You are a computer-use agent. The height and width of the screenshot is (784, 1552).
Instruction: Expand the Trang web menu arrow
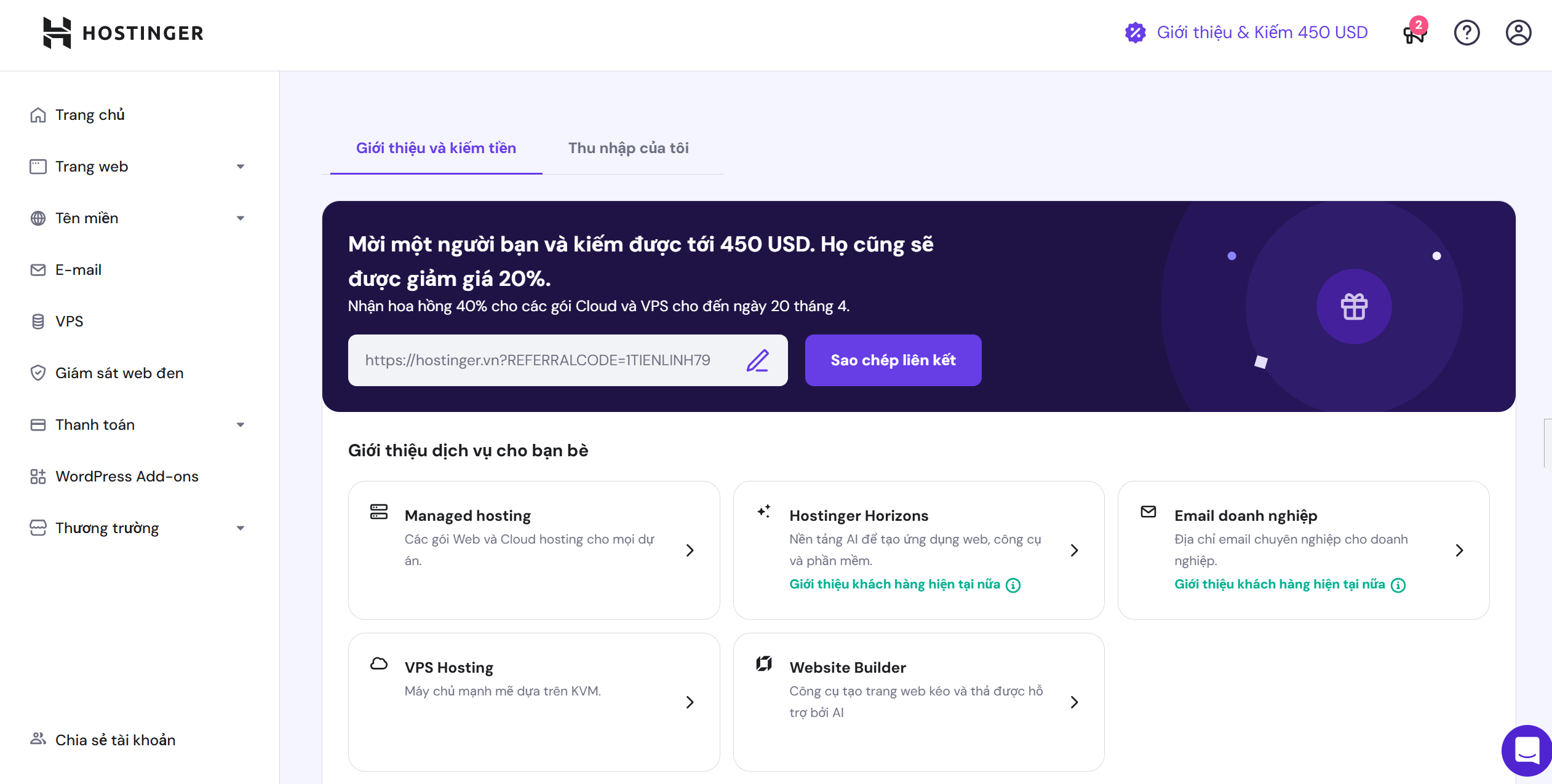tap(241, 167)
